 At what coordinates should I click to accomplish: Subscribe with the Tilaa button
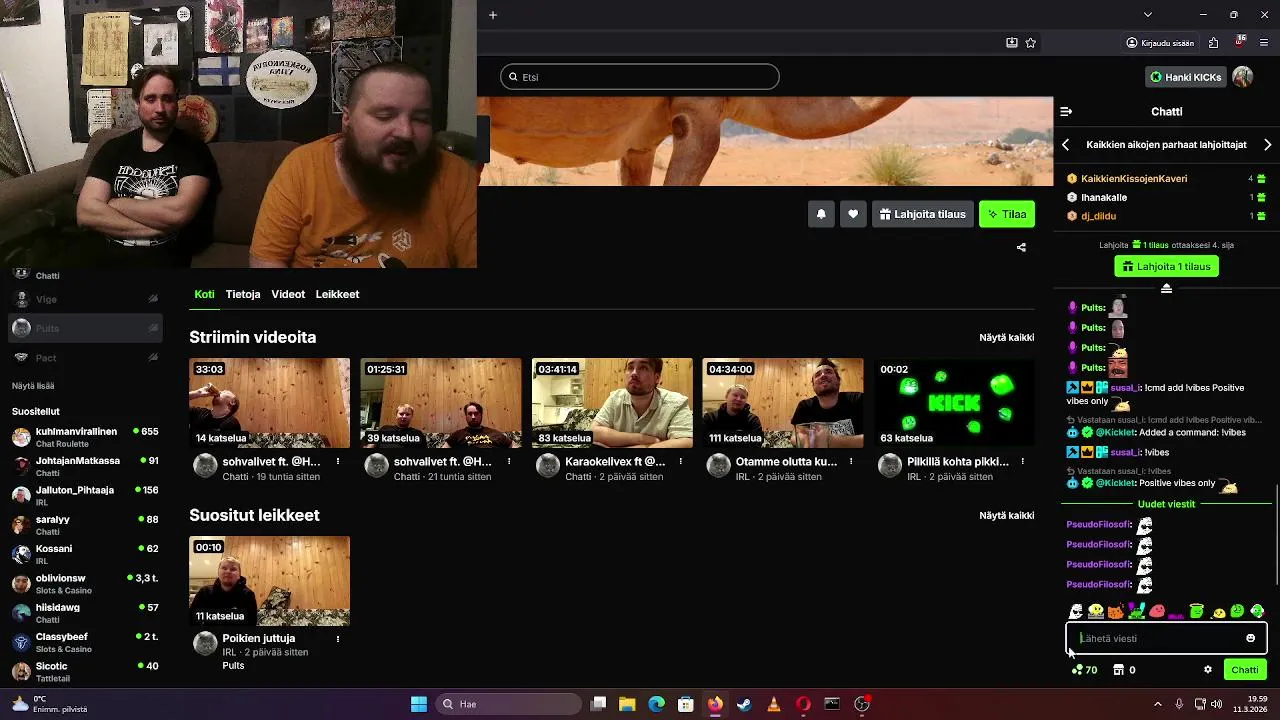(1006, 214)
